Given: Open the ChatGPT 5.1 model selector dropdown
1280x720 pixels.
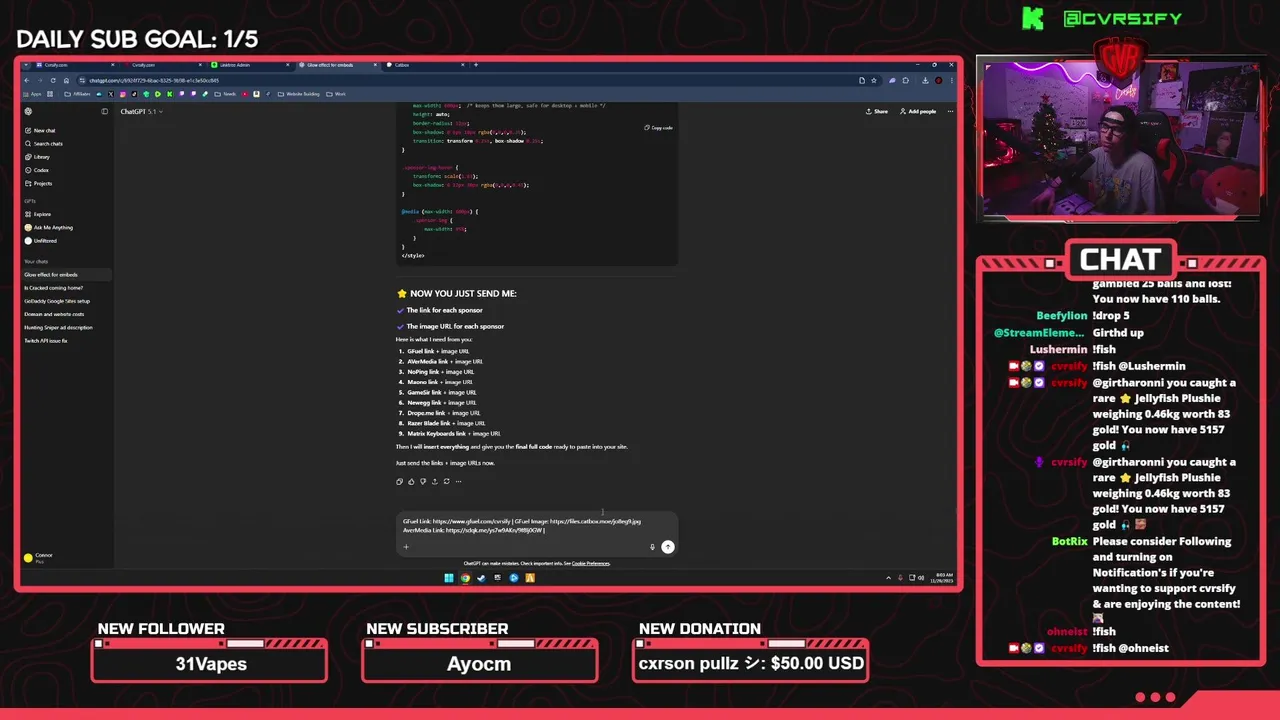Looking at the screenshot, I should 141,111.
